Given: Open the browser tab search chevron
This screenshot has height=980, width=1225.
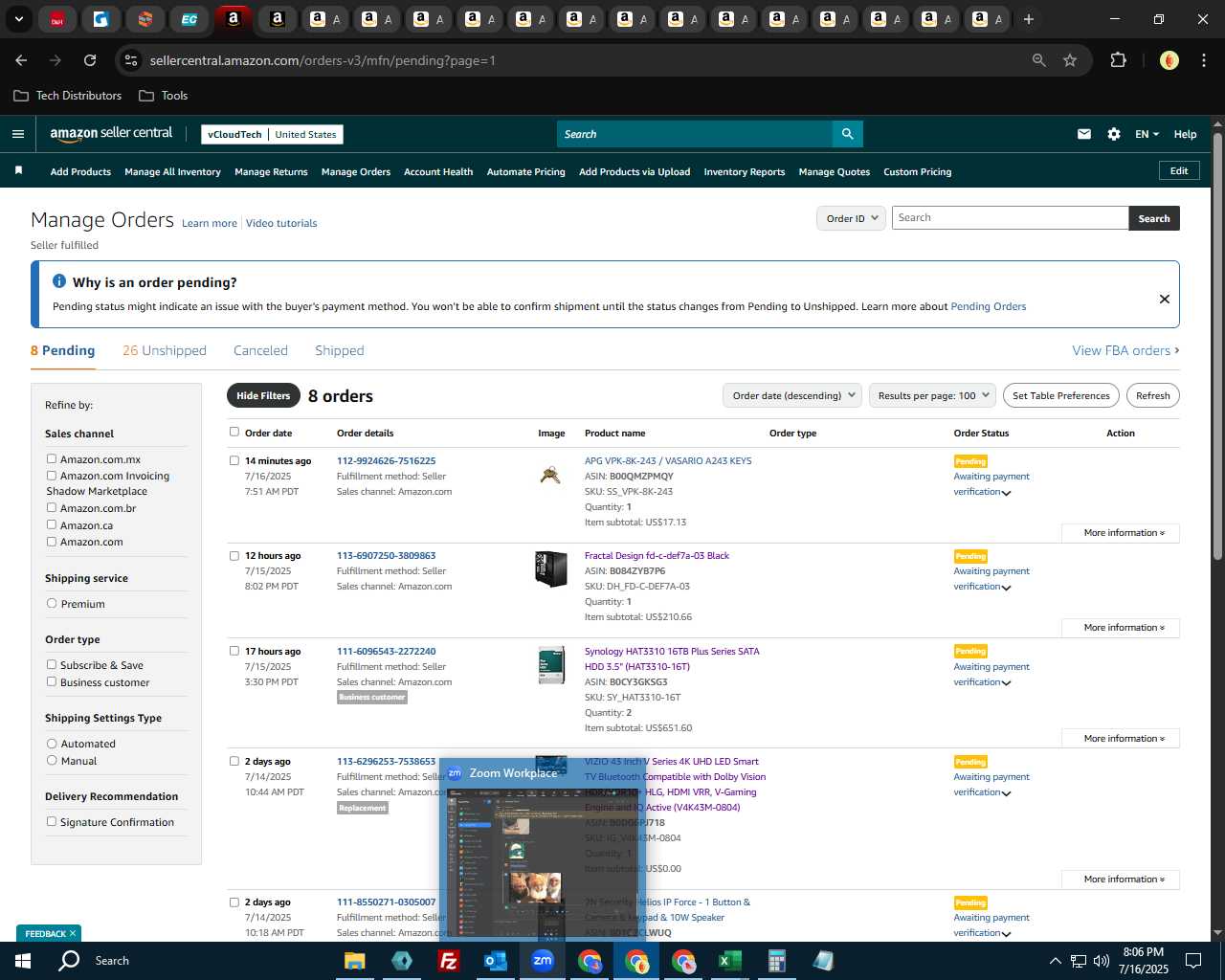Looking at the screenshot, I should (18, 19).
